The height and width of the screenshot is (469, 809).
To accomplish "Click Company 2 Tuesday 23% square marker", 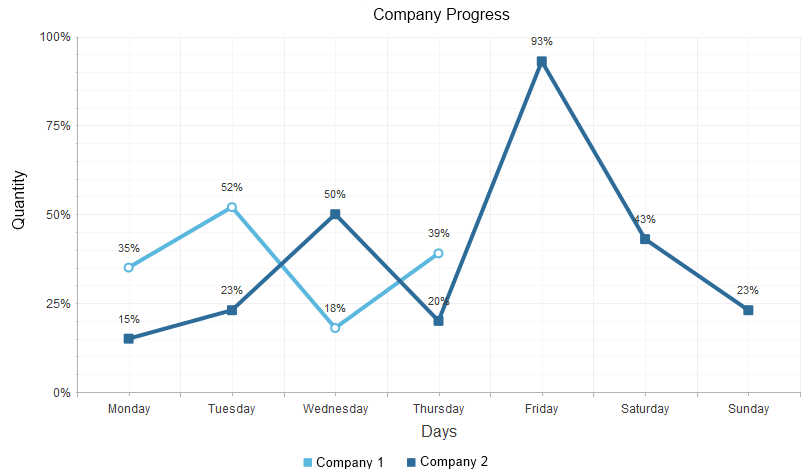I will pyautogui.click(x=232, y=310).
